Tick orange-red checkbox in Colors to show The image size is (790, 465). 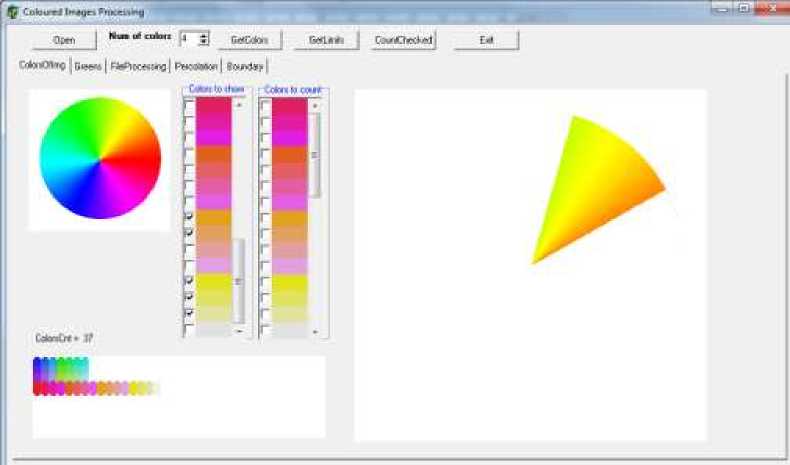point(189,154)
